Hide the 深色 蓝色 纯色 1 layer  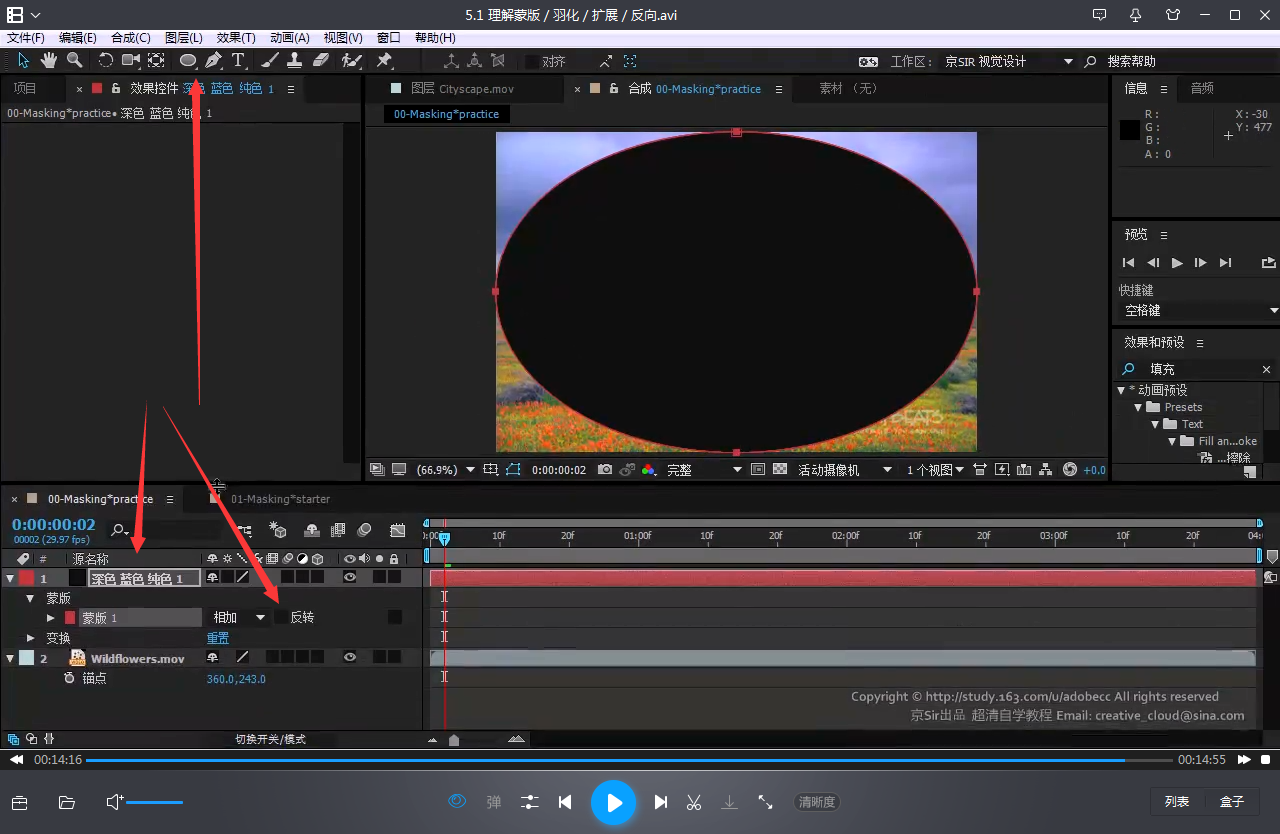[350, 577]
